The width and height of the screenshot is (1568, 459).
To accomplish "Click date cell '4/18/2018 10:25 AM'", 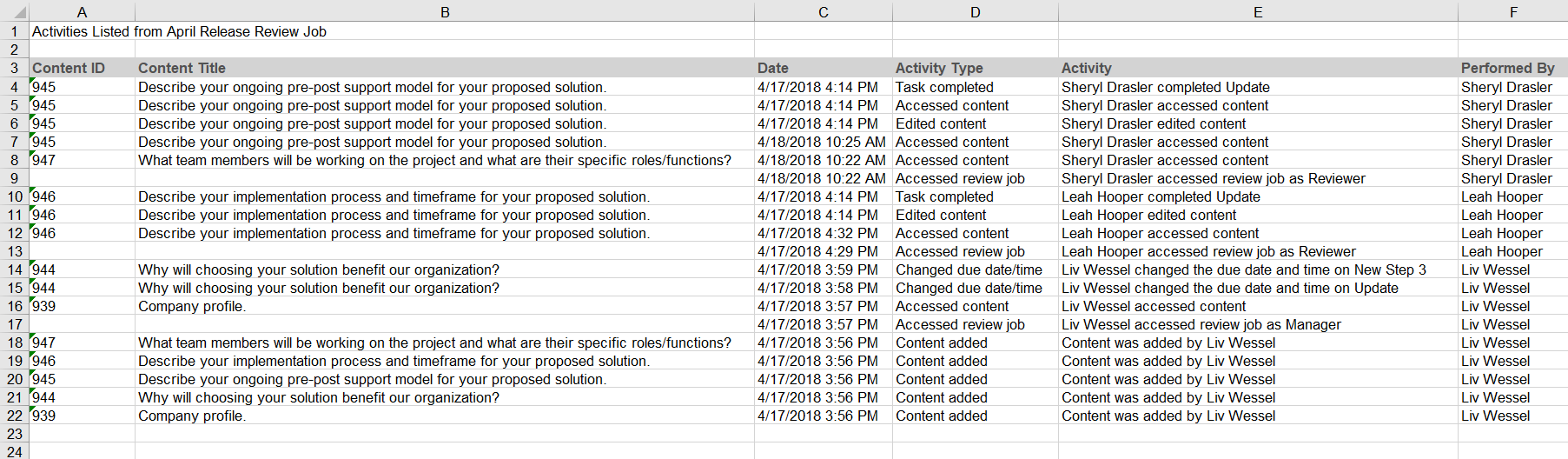I will tap(824, 142).
